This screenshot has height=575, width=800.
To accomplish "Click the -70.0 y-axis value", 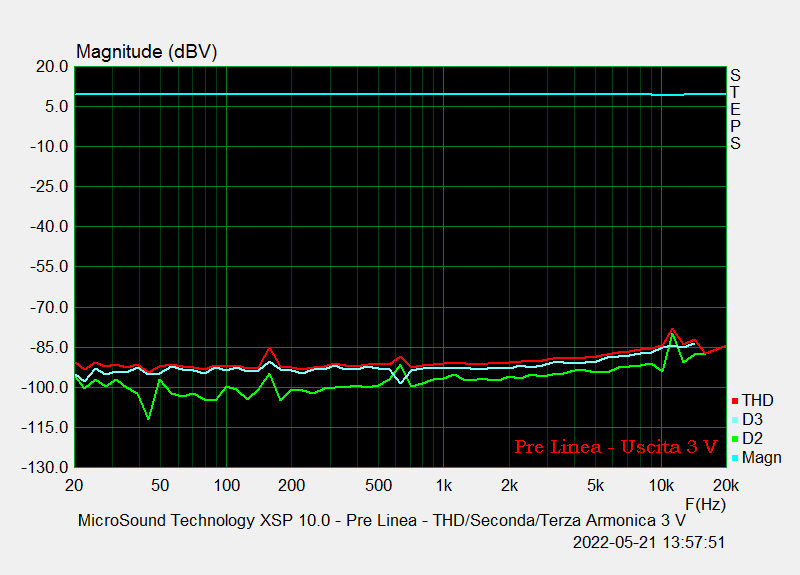I will [x=49, y=308].
